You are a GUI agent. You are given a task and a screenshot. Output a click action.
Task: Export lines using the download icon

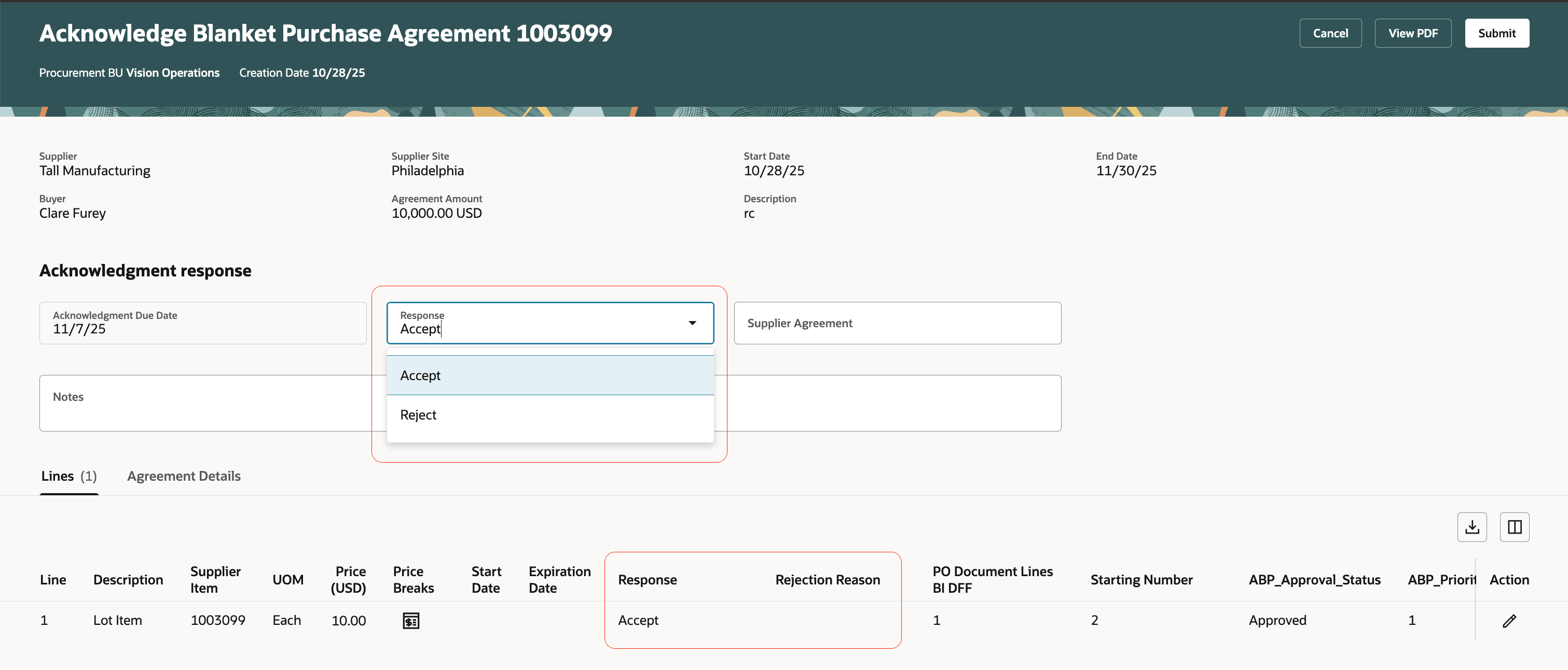point(1472,527)
